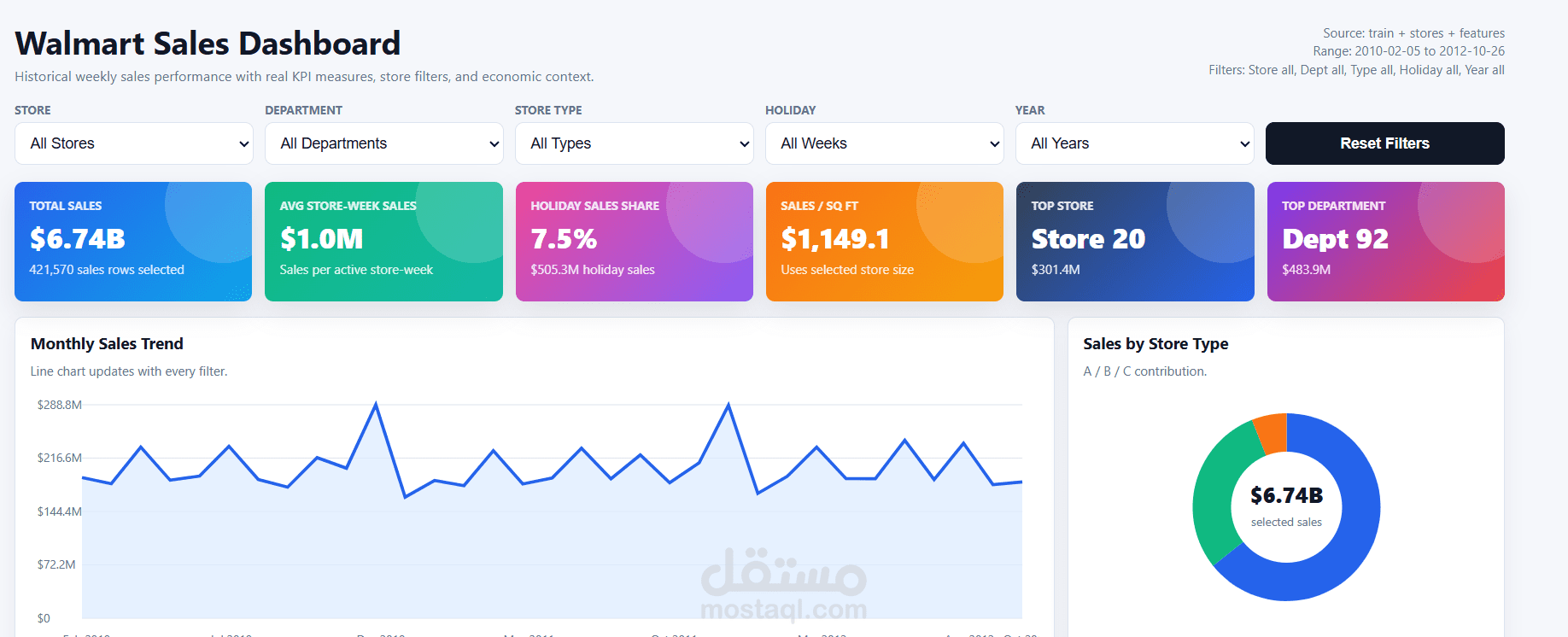
Task: Click the Sales per active store-week text
Action: click(x=356, y=270)
